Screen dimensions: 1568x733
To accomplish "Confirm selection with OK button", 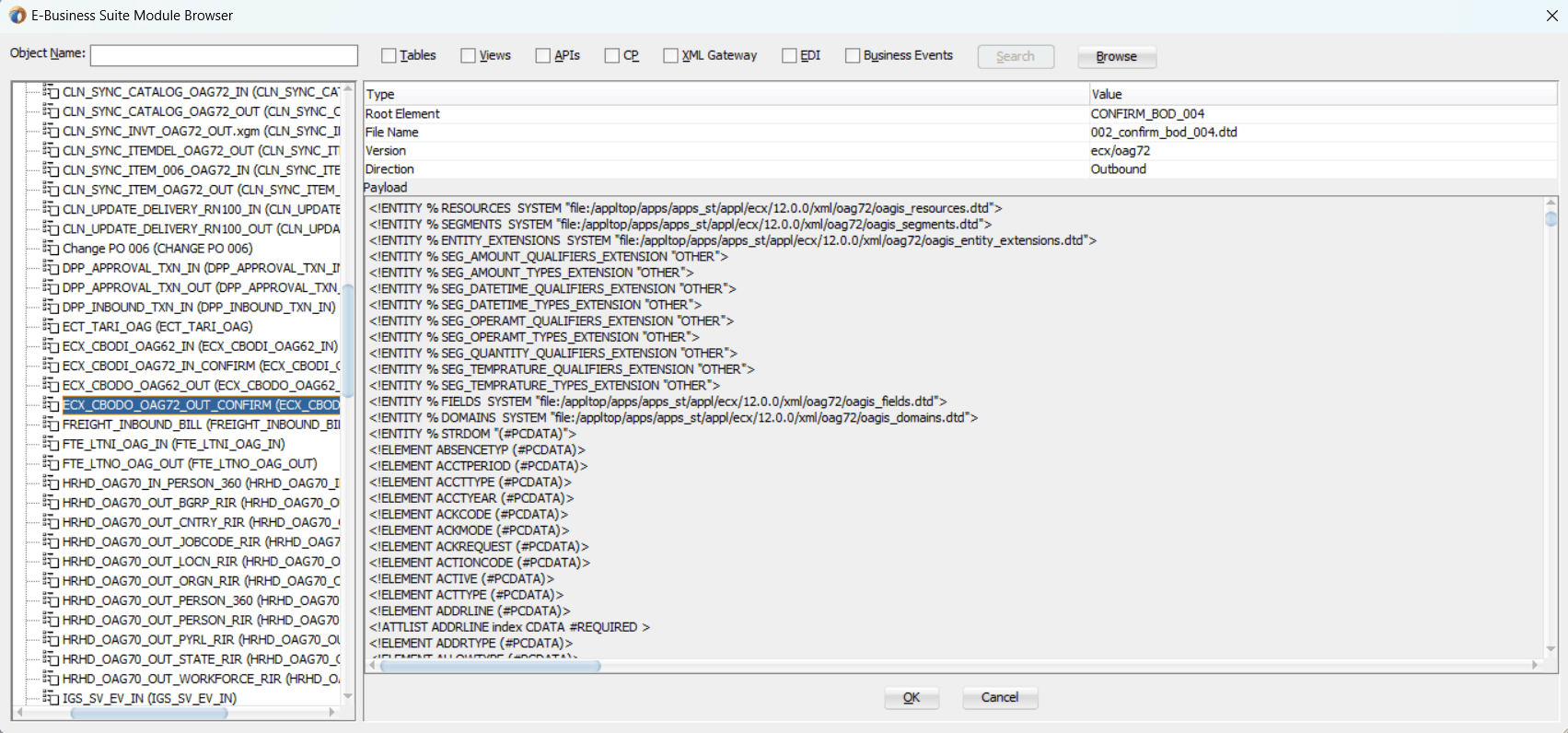I will 912,697.
